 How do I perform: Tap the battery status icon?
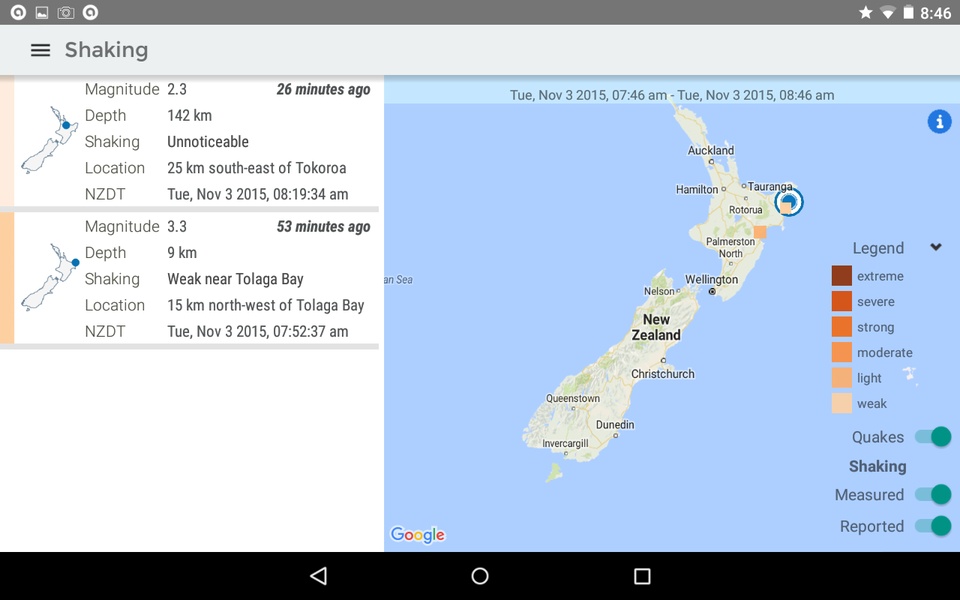click(x=909, y=12)
